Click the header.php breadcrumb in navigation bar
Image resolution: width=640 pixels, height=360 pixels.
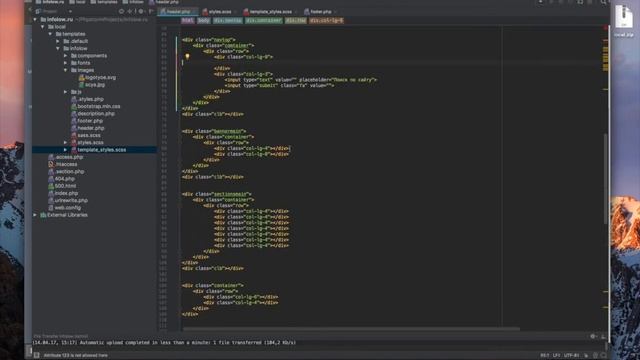tap(164, 2)
